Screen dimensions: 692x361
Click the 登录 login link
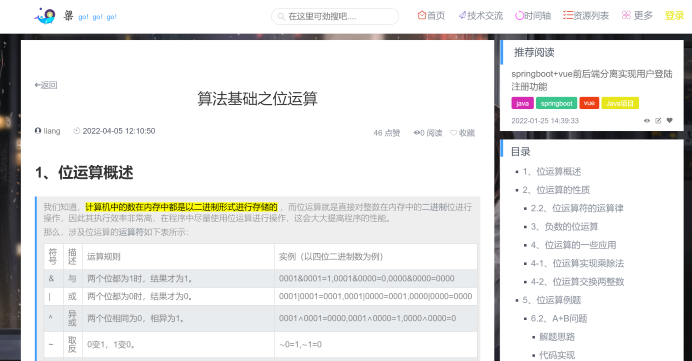pyautogui.click(x=674, y=16)
